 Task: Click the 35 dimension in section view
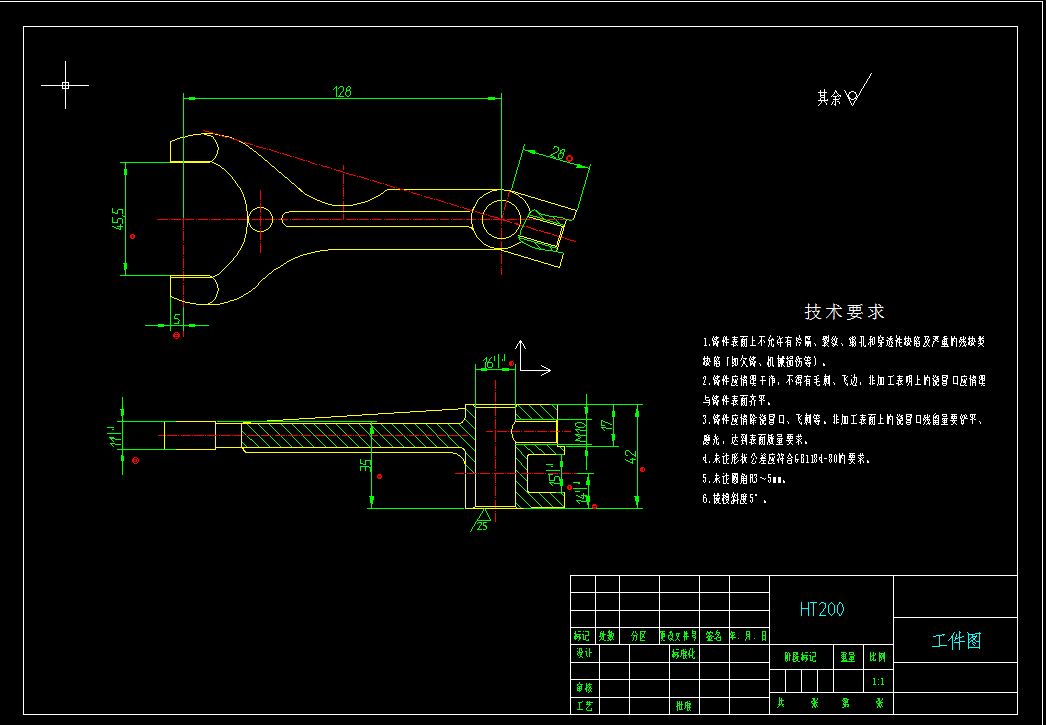367,464
